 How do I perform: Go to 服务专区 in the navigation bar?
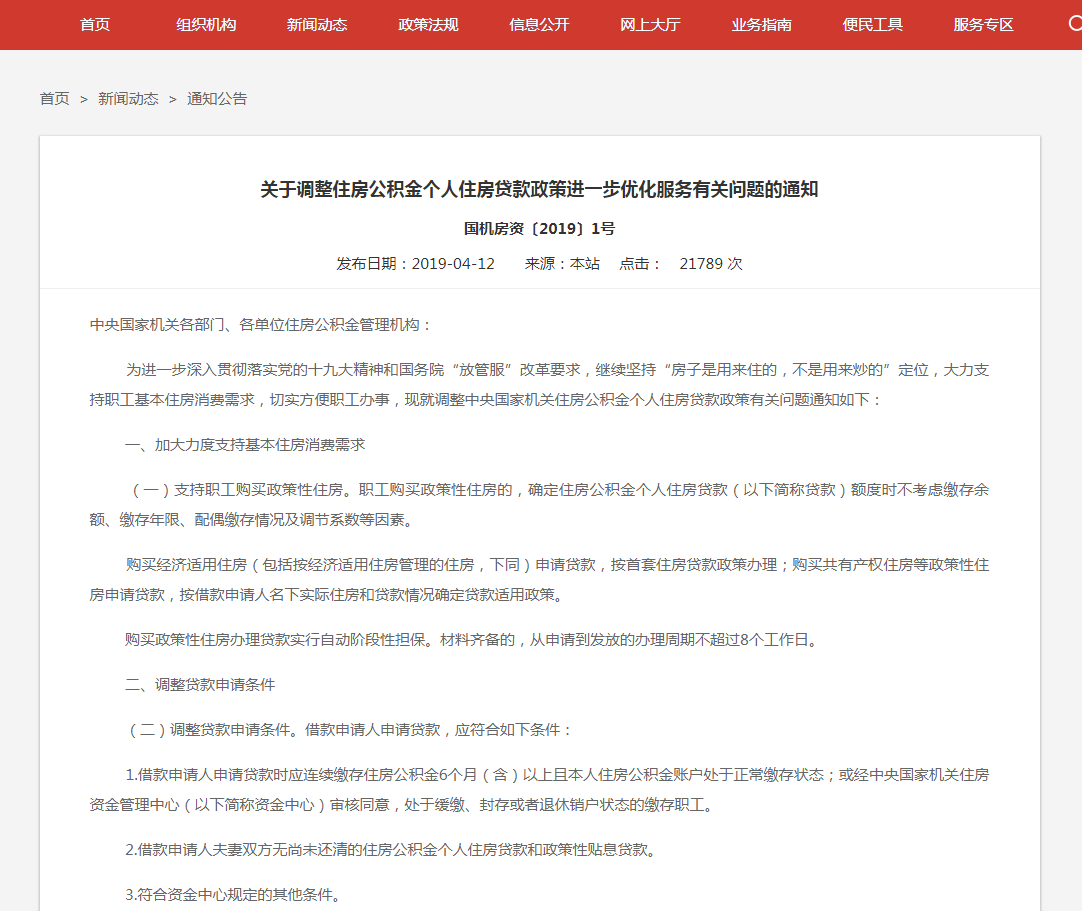point(984,25)
